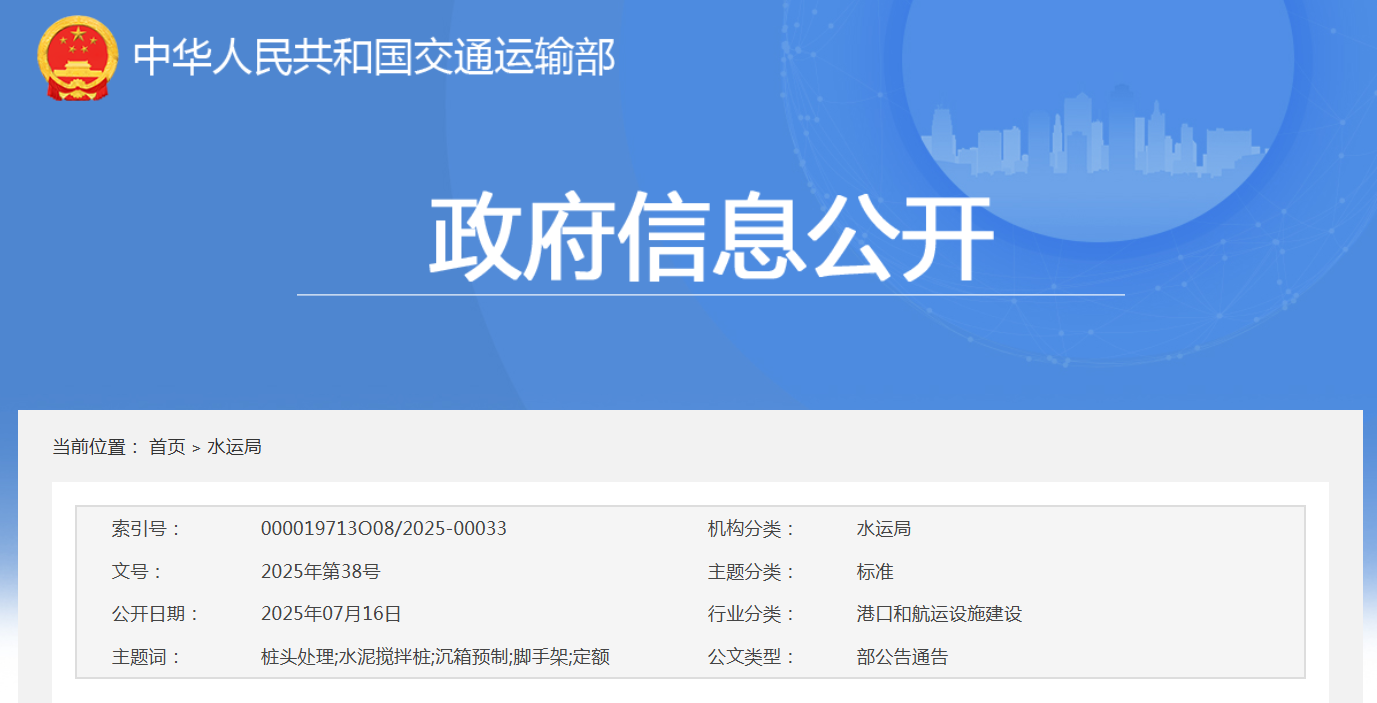Click the 政府信息公开 banner heading

[711, 239]
